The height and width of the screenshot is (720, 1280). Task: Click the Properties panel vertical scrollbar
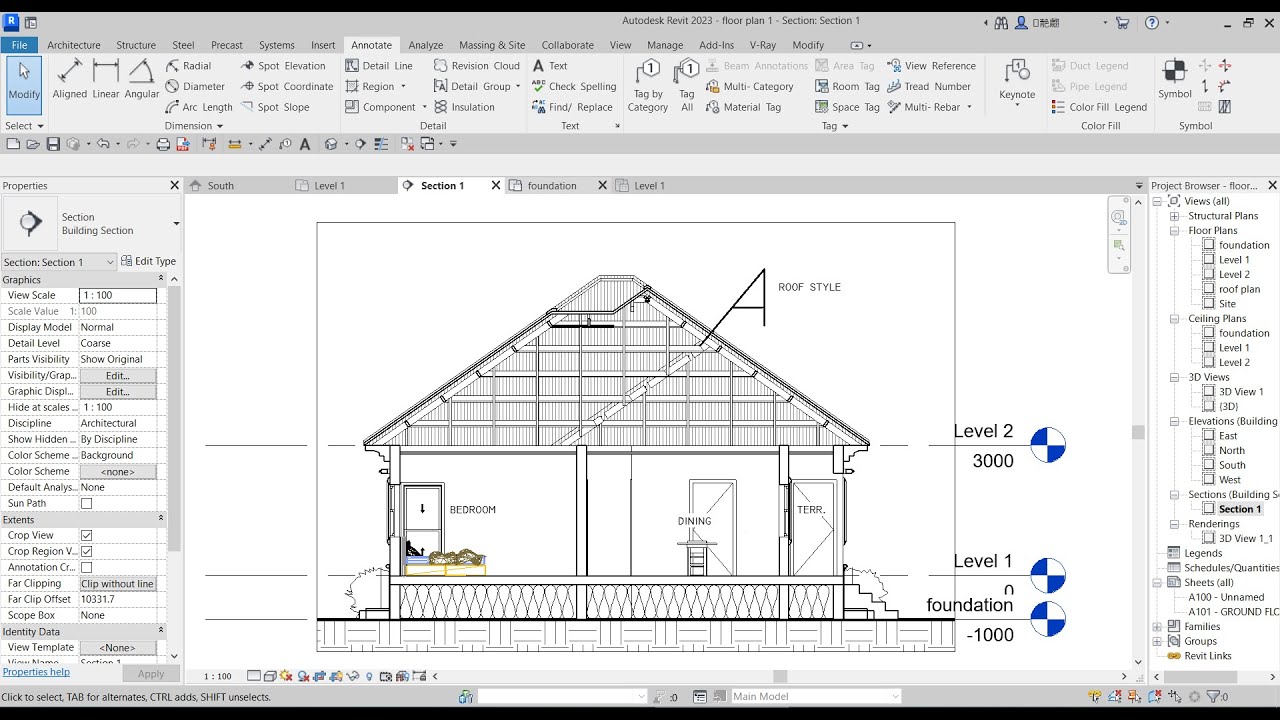coord(174,420)
